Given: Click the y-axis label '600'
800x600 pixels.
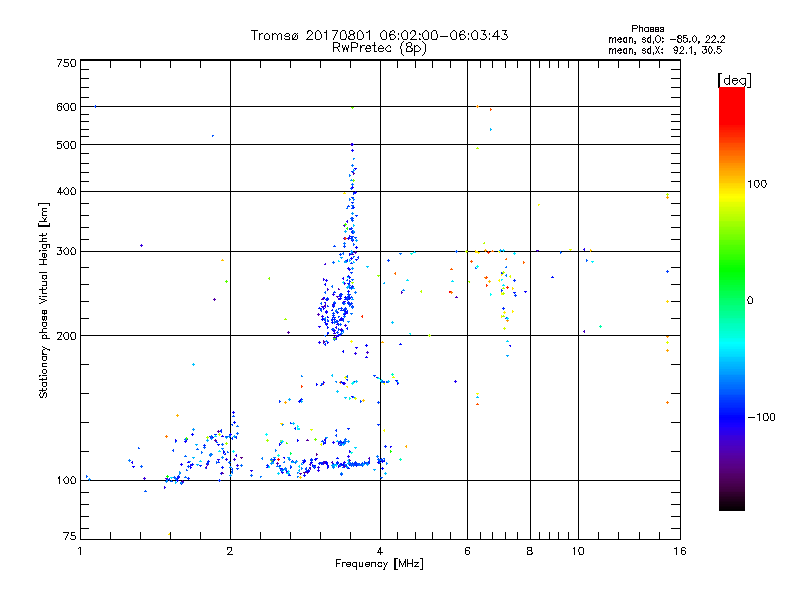Looking at the screenshot, I should 66,107.
